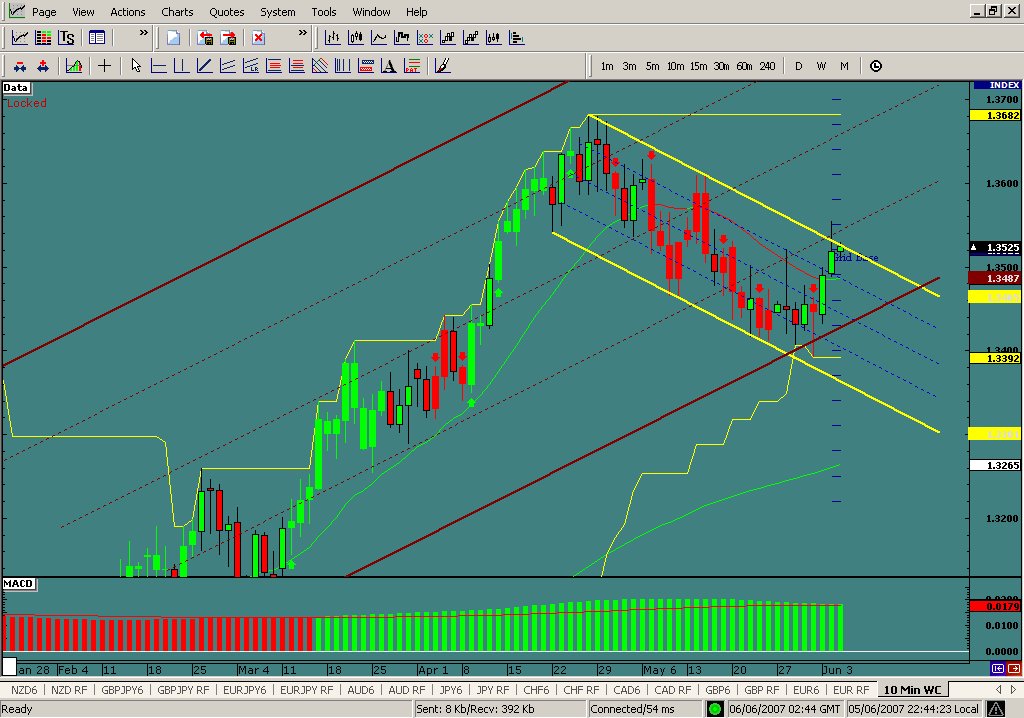Set chart timeframe to 5m

[652, 66]
